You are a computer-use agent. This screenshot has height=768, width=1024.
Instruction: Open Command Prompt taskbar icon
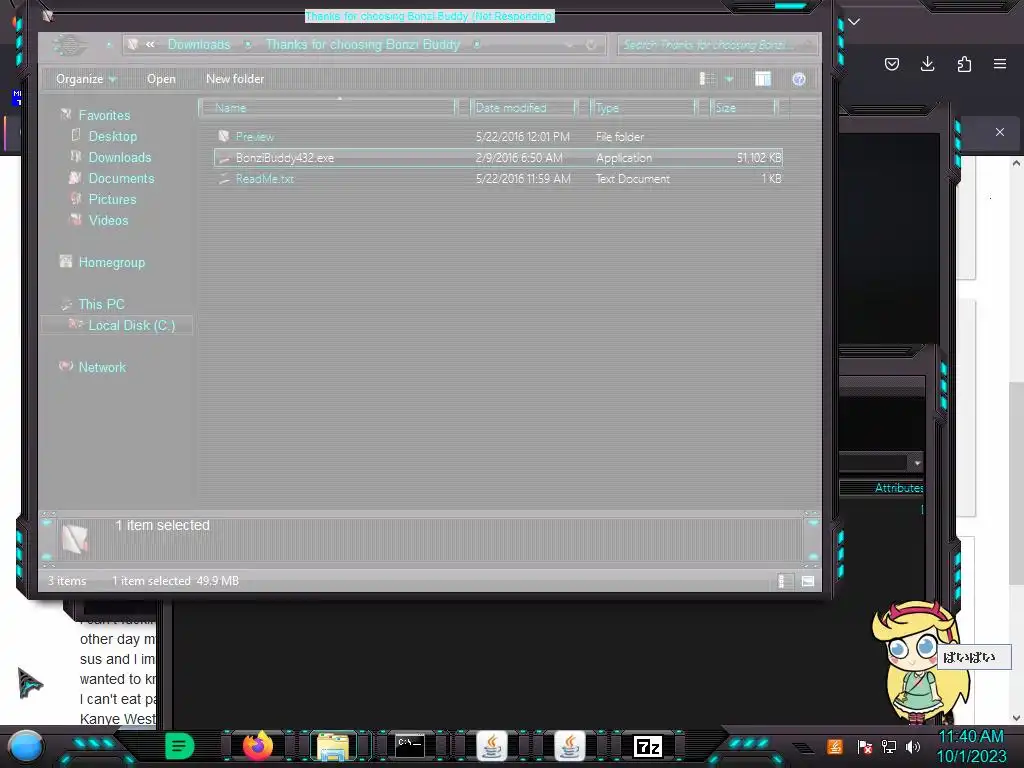[410, 745]
